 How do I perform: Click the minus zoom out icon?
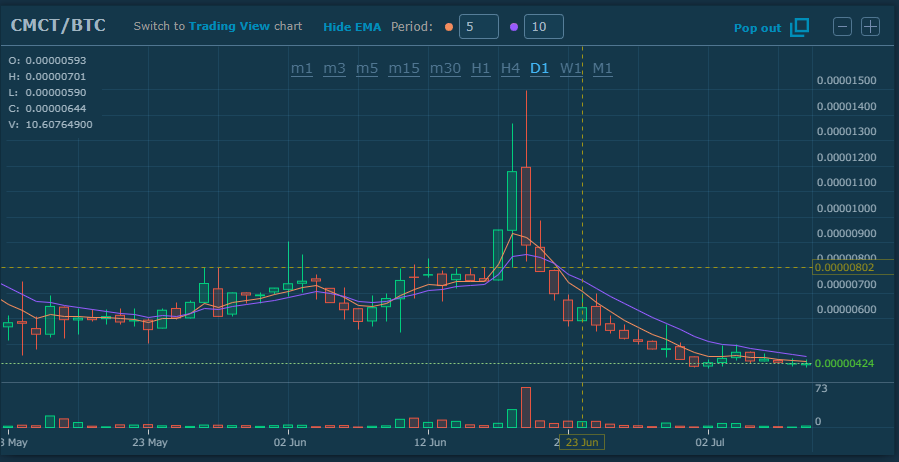click(x=842, y=27)
